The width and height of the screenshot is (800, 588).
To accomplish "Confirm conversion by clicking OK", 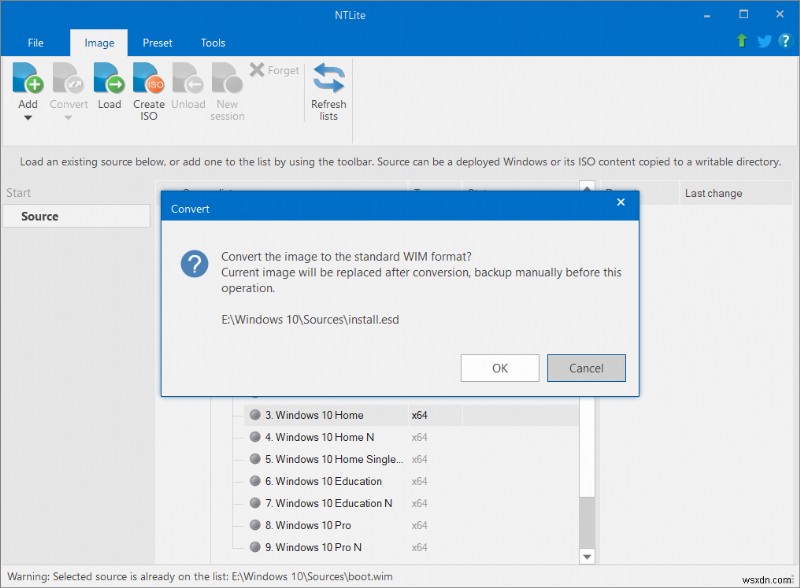I will click(x=499, y=367).
